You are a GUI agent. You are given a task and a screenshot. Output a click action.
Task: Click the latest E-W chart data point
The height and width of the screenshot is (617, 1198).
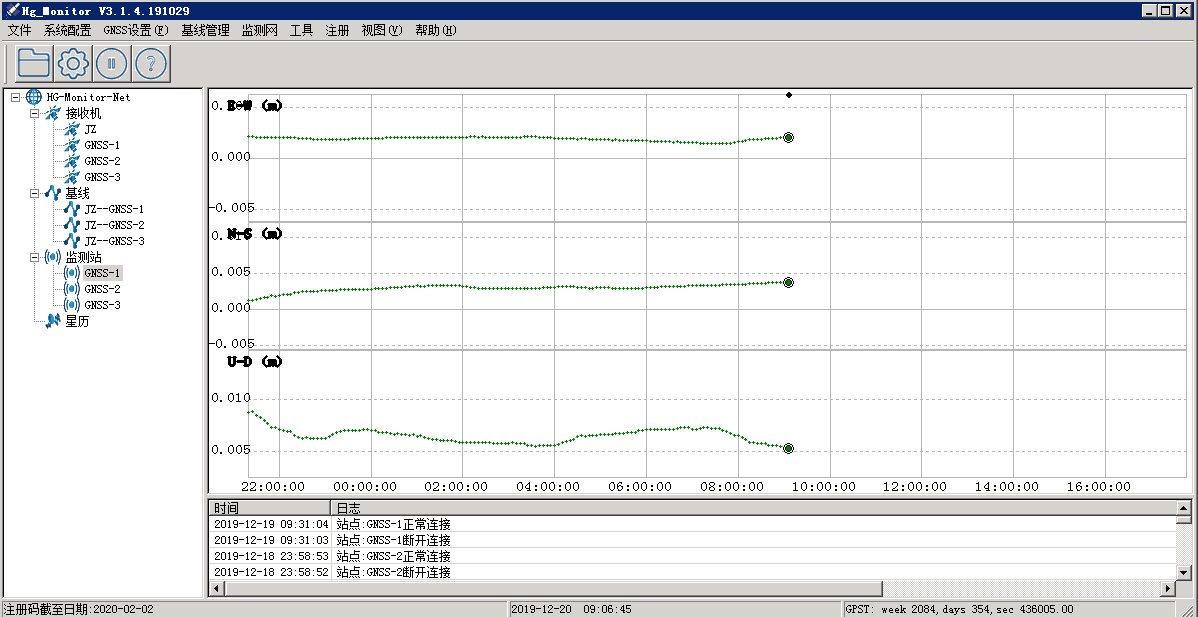point(789,137)
